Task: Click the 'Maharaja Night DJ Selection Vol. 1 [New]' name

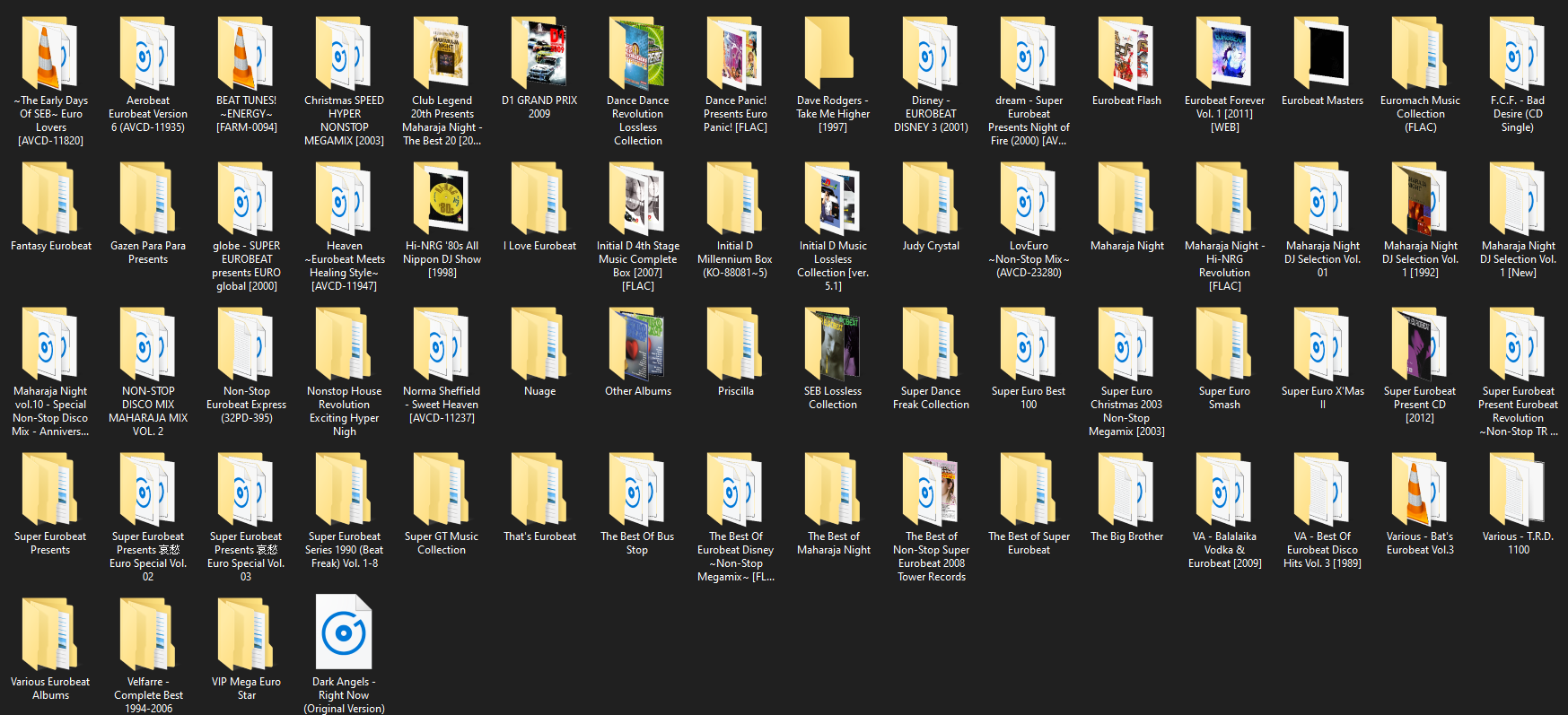Action: pos(1518,259)
